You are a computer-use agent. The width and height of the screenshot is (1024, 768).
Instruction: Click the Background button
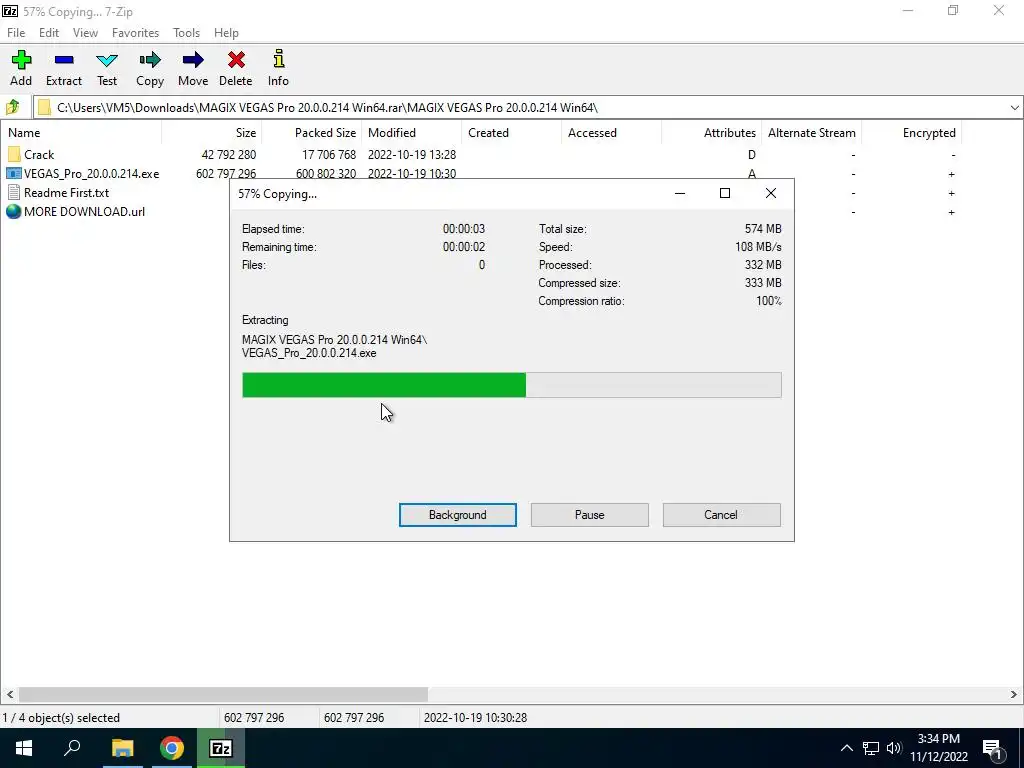click(x=458, y=515)
